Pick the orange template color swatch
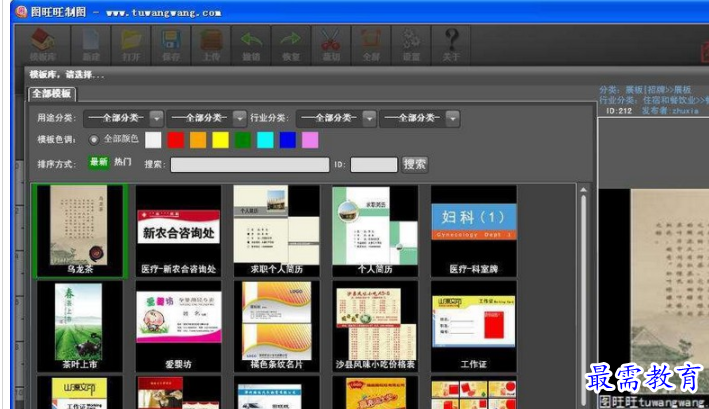 pyautogui.click(x=198, y=140)
